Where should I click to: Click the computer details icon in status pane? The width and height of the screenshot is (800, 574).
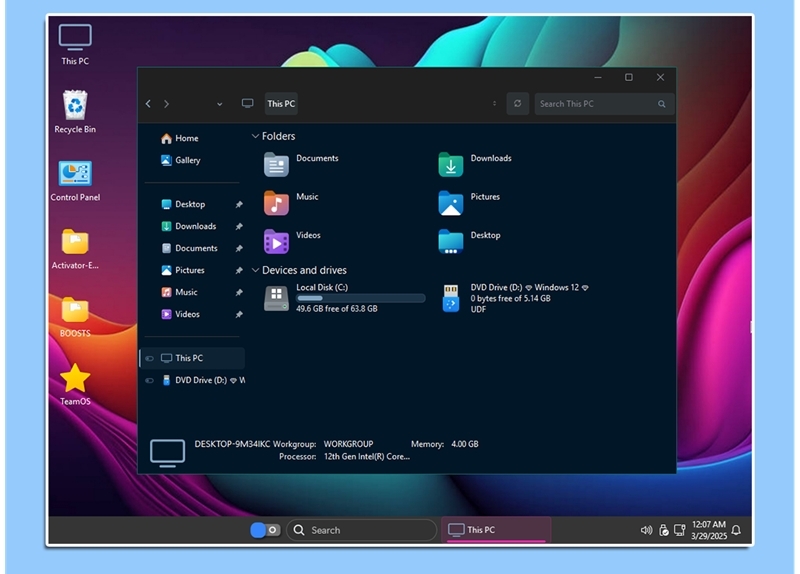[x=167, y=453]
